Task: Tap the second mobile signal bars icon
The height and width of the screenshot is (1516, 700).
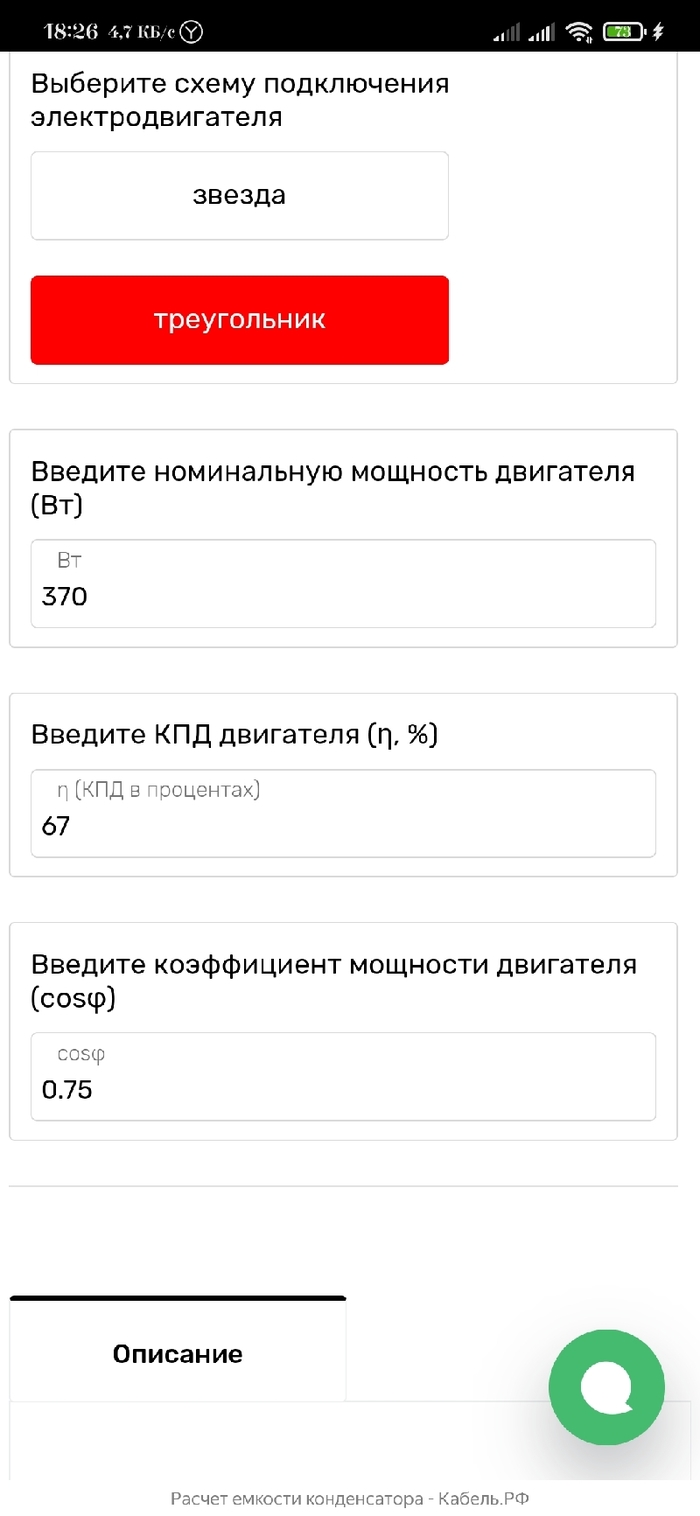Action: [541, 32]
